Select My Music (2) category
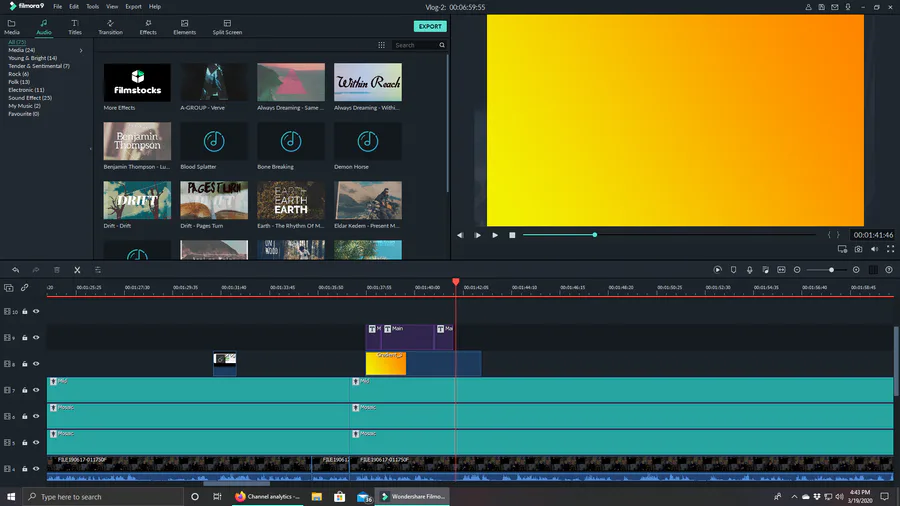Image resolution: width=900 pixels, height=506 pixels. (24, 106)
